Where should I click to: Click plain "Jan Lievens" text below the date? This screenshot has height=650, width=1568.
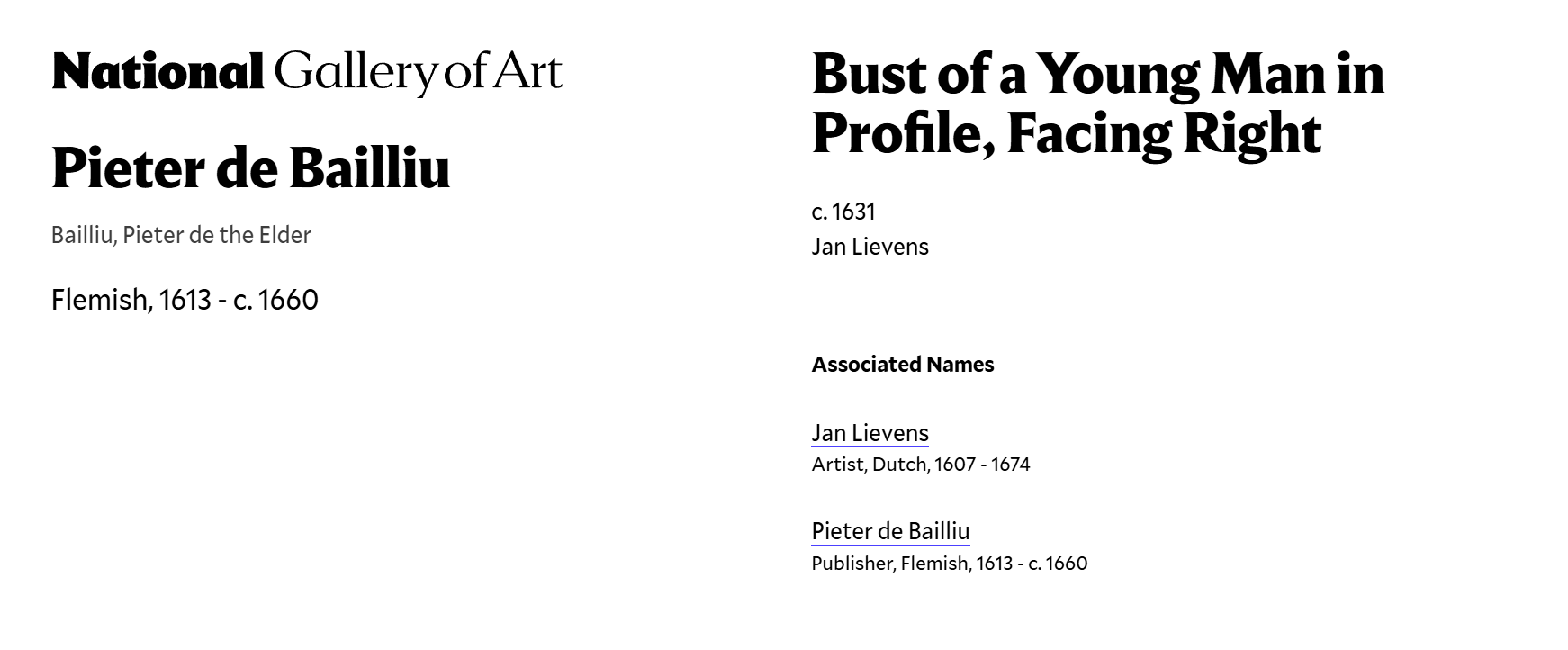point(870,247)
